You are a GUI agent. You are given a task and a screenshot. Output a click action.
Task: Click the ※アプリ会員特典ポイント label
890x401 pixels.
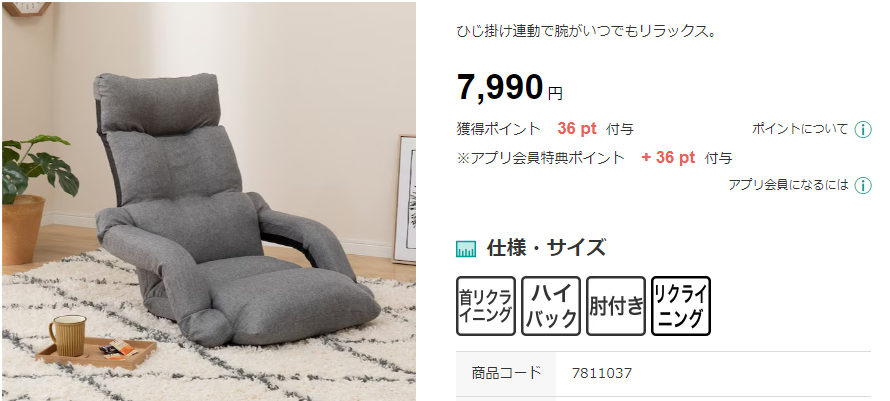pos(540,157)
